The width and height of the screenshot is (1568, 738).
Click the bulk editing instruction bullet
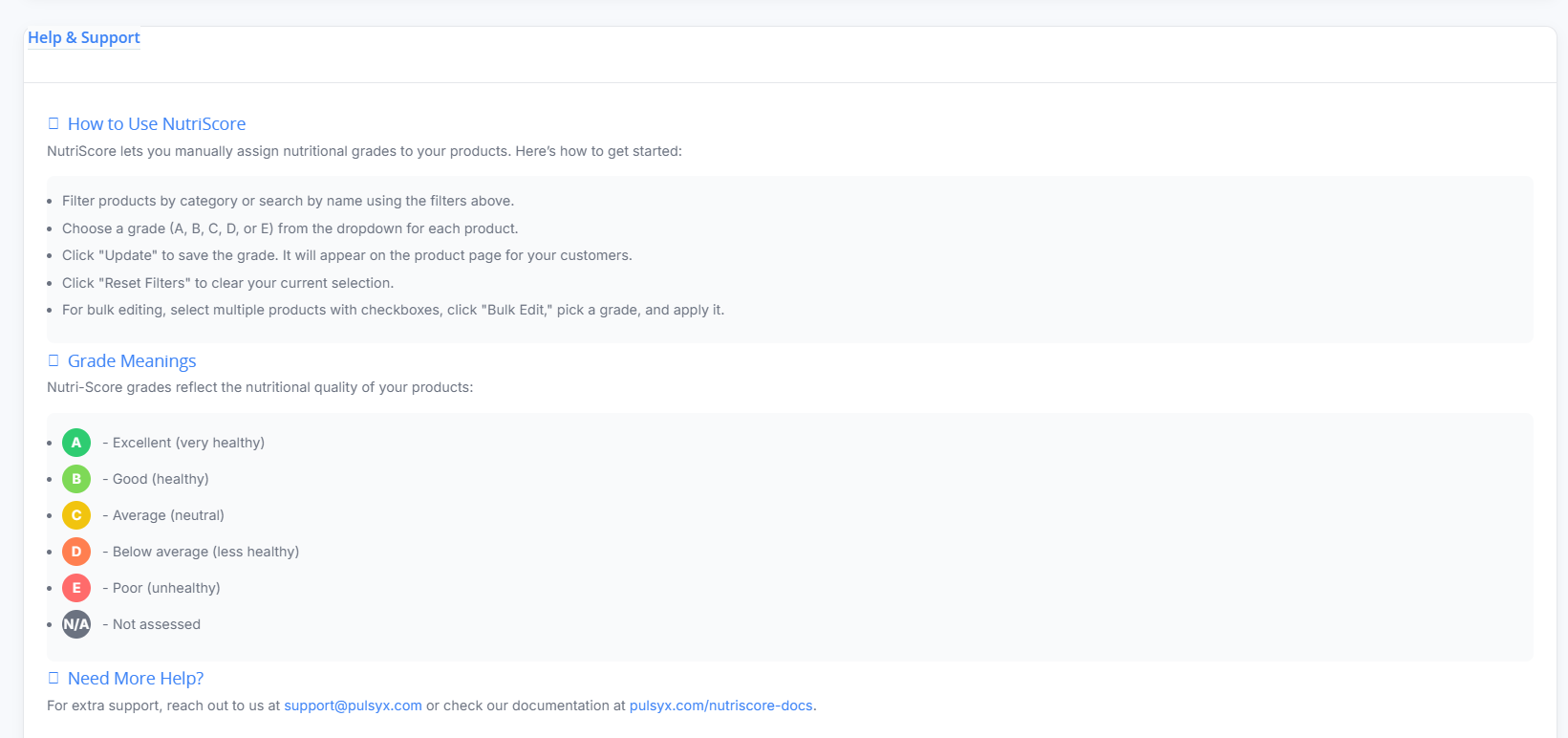tap(393, 310)
